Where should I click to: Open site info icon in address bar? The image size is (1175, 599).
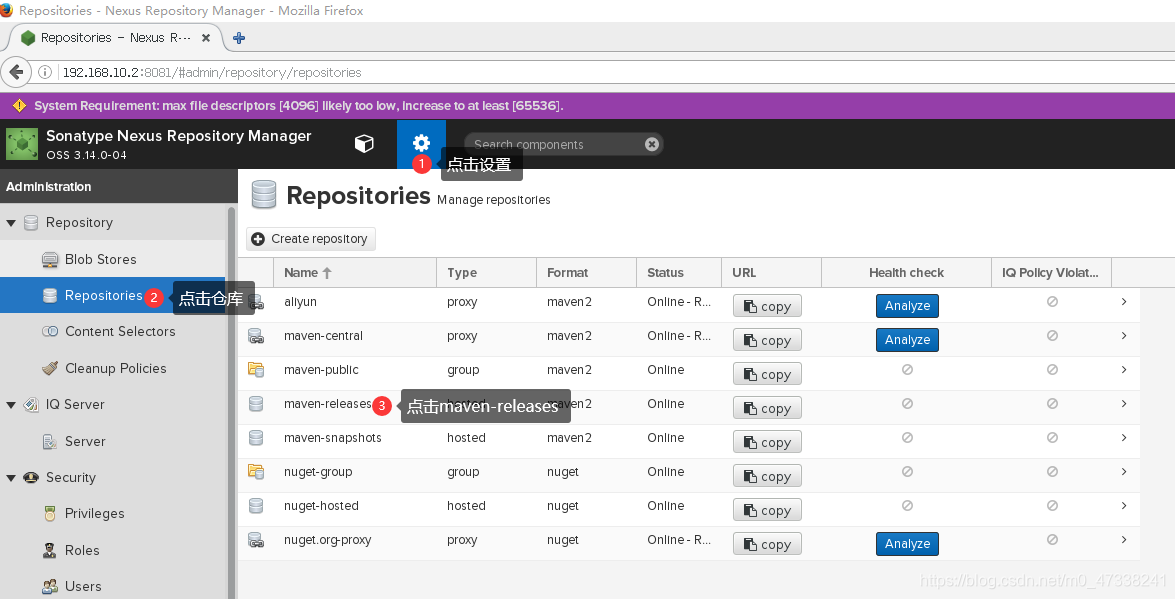[x=45, y=73]
